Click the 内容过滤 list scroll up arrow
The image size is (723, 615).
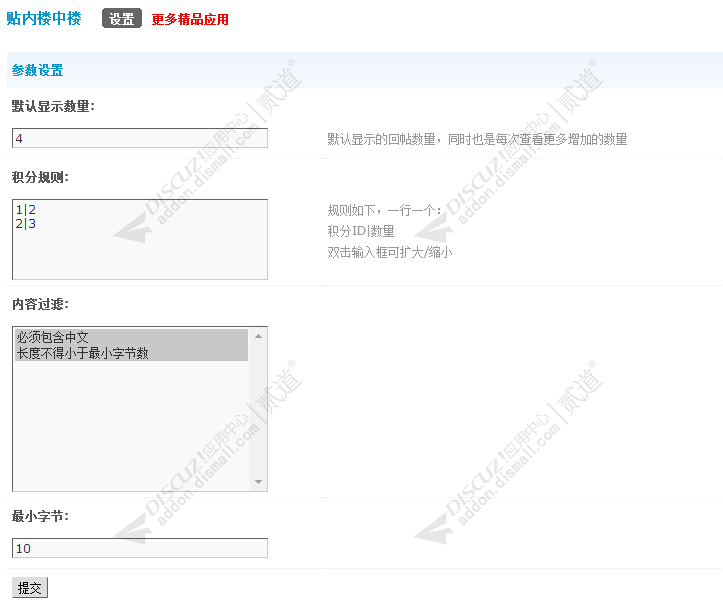pyautogui.click(x=258, y=336)
